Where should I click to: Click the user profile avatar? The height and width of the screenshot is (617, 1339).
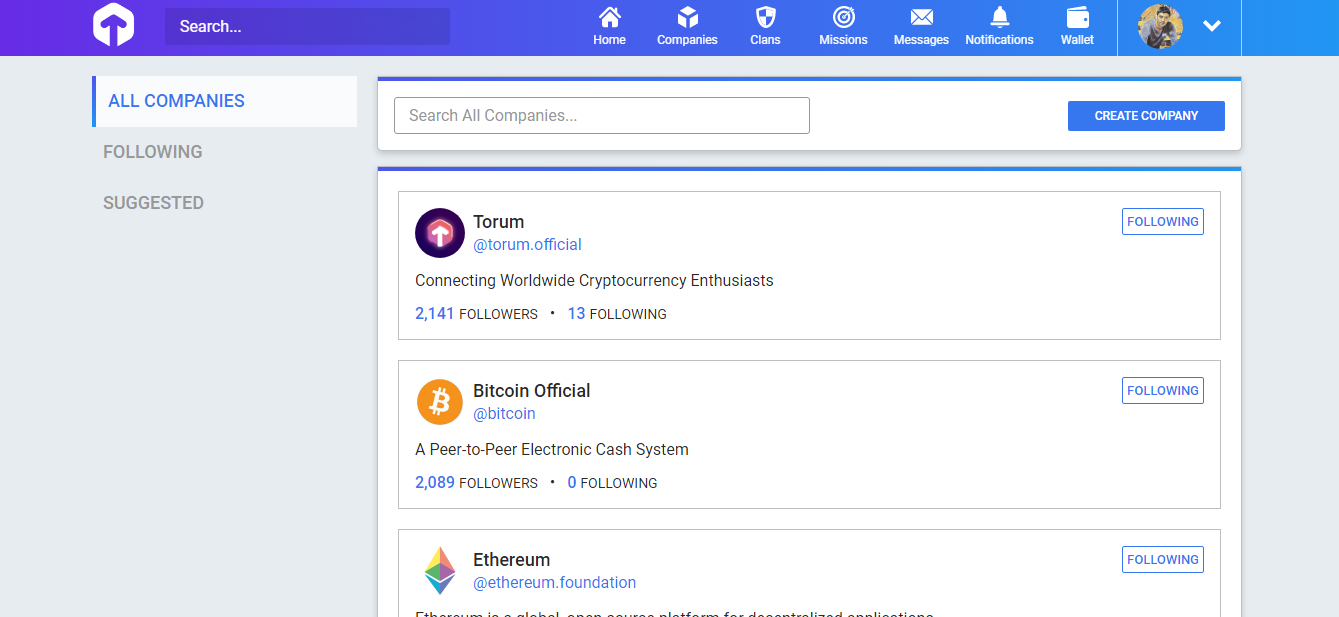tap(1160, 26)
